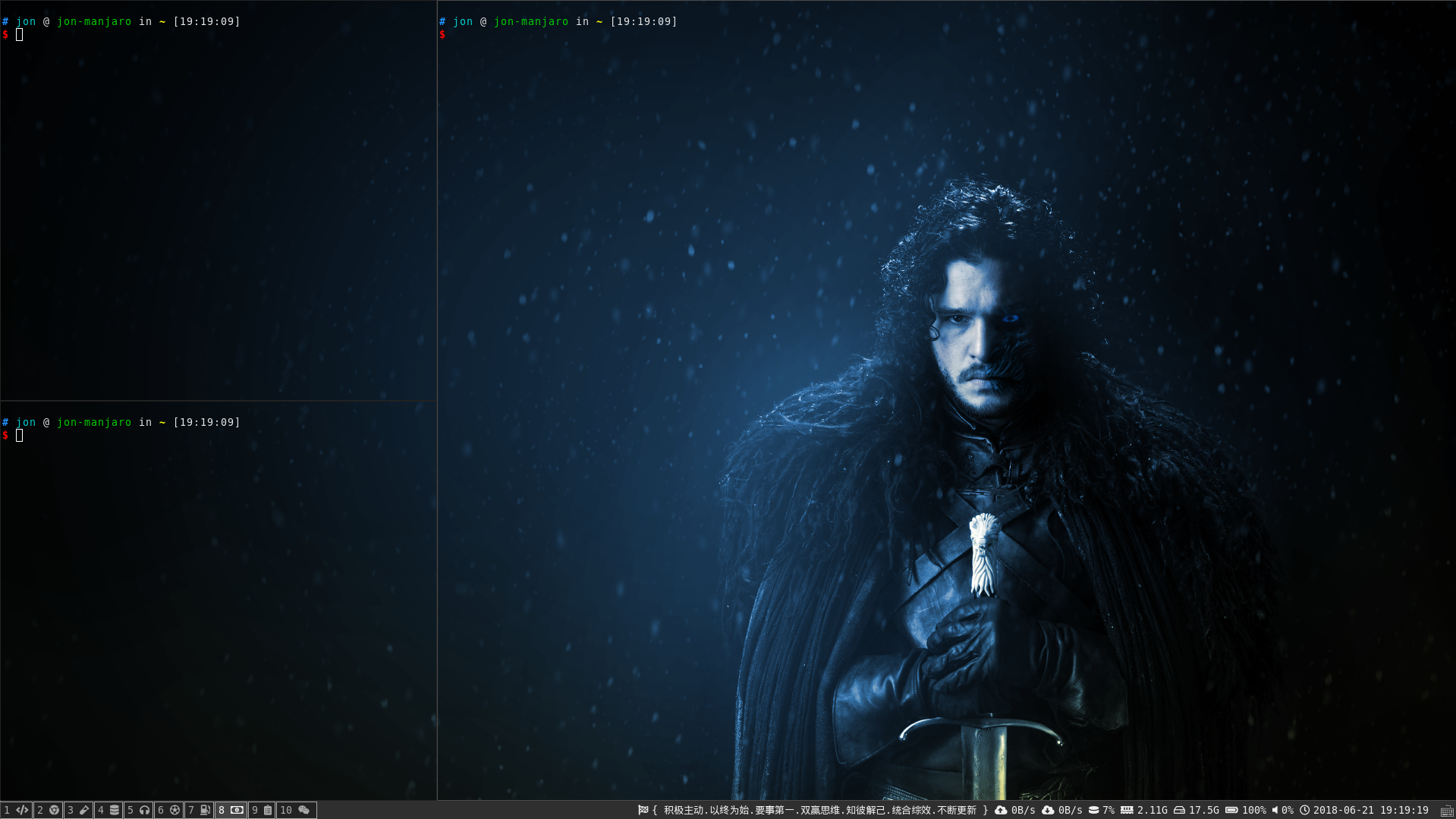1456x819 pixels.
Task: Select workspace 7 with the fuel pump icon
Action: click(x=199, y=810)
